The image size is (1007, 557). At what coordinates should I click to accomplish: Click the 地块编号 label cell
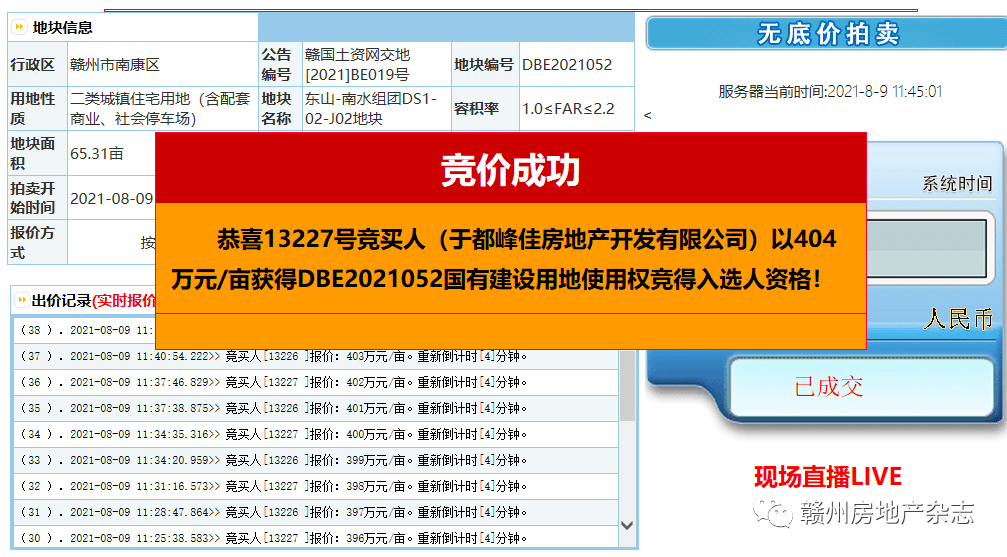(485, 64)
